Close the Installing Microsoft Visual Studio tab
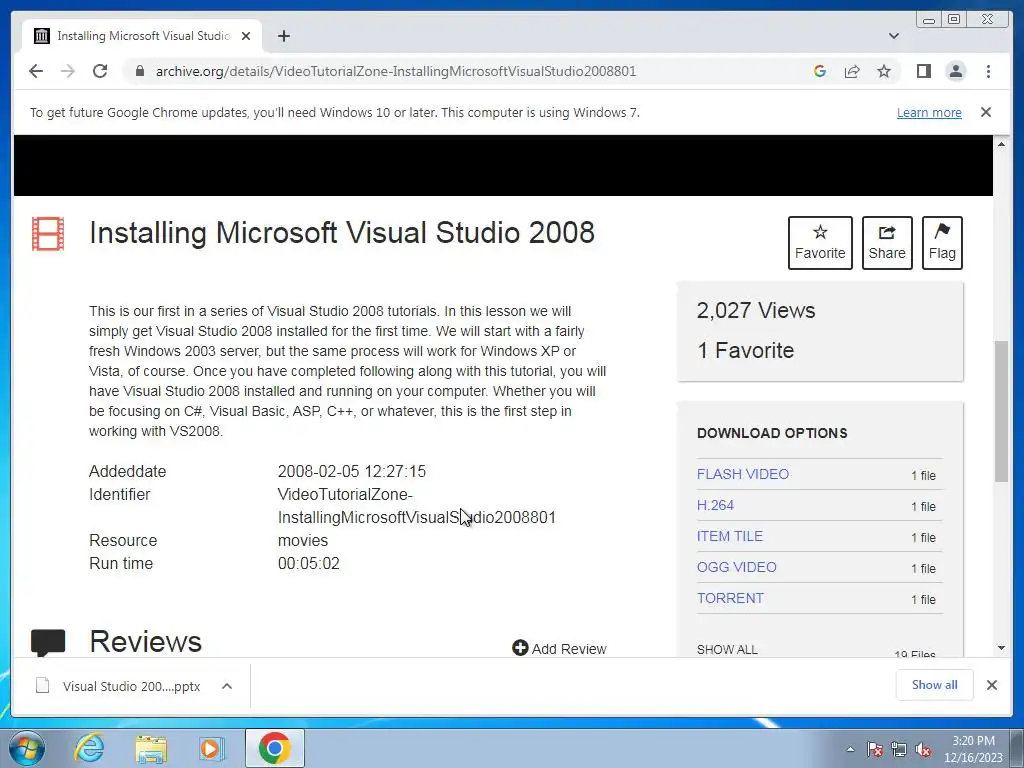This screenshot has height=768, width=1024. 246,36
